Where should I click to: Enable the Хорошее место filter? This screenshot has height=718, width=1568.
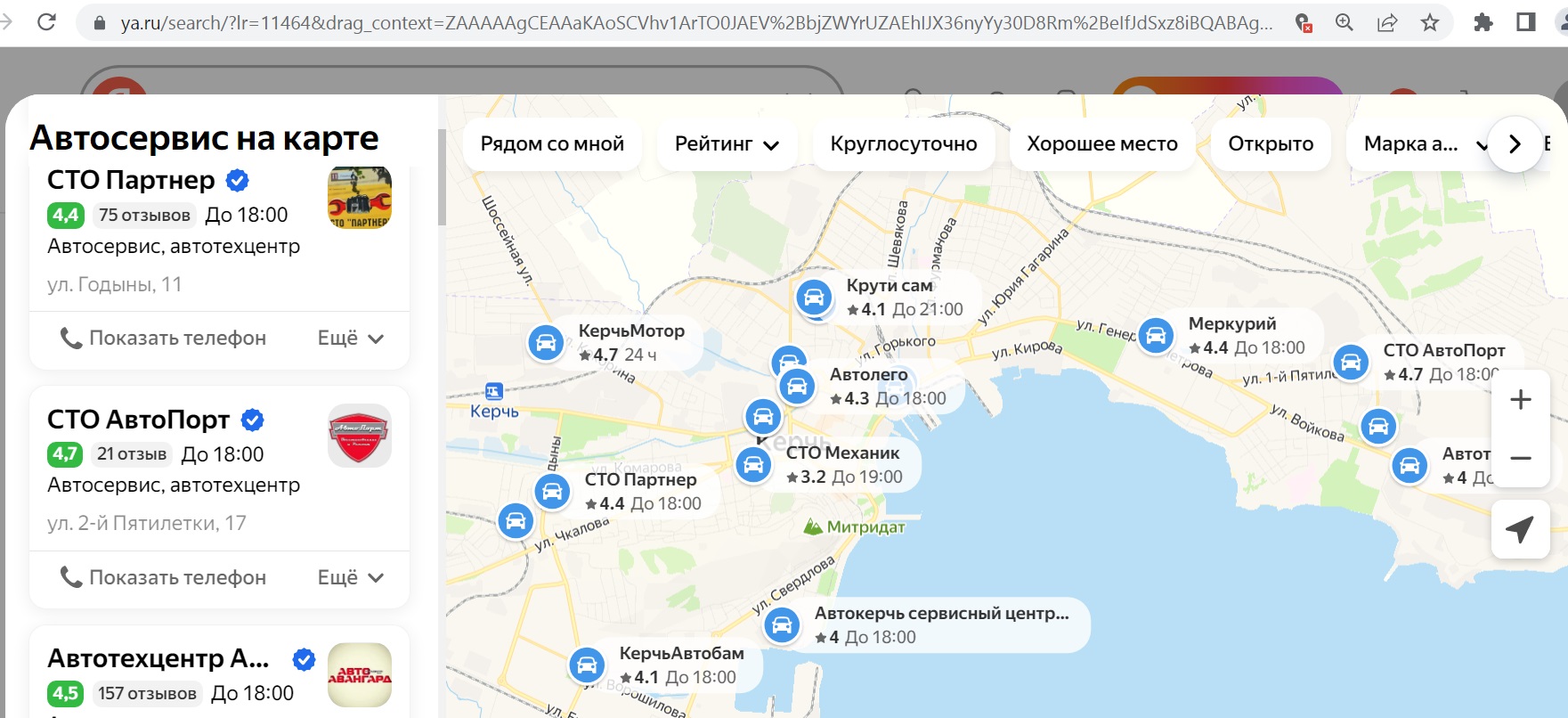pos(1101,144)
